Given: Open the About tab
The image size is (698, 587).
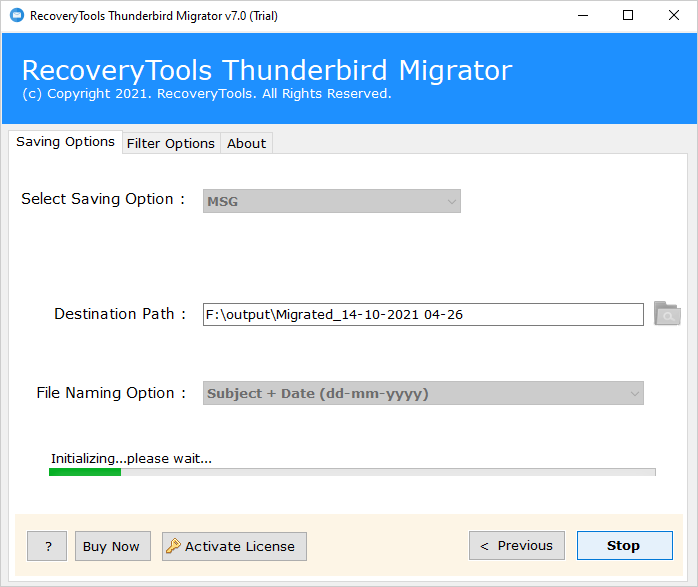Looking at the screenshot, I should 246,143.
